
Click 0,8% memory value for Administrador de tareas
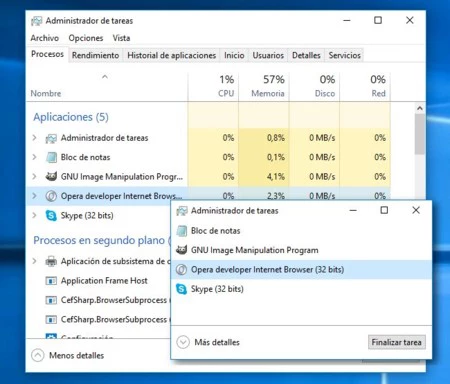[x=276, y=138]
